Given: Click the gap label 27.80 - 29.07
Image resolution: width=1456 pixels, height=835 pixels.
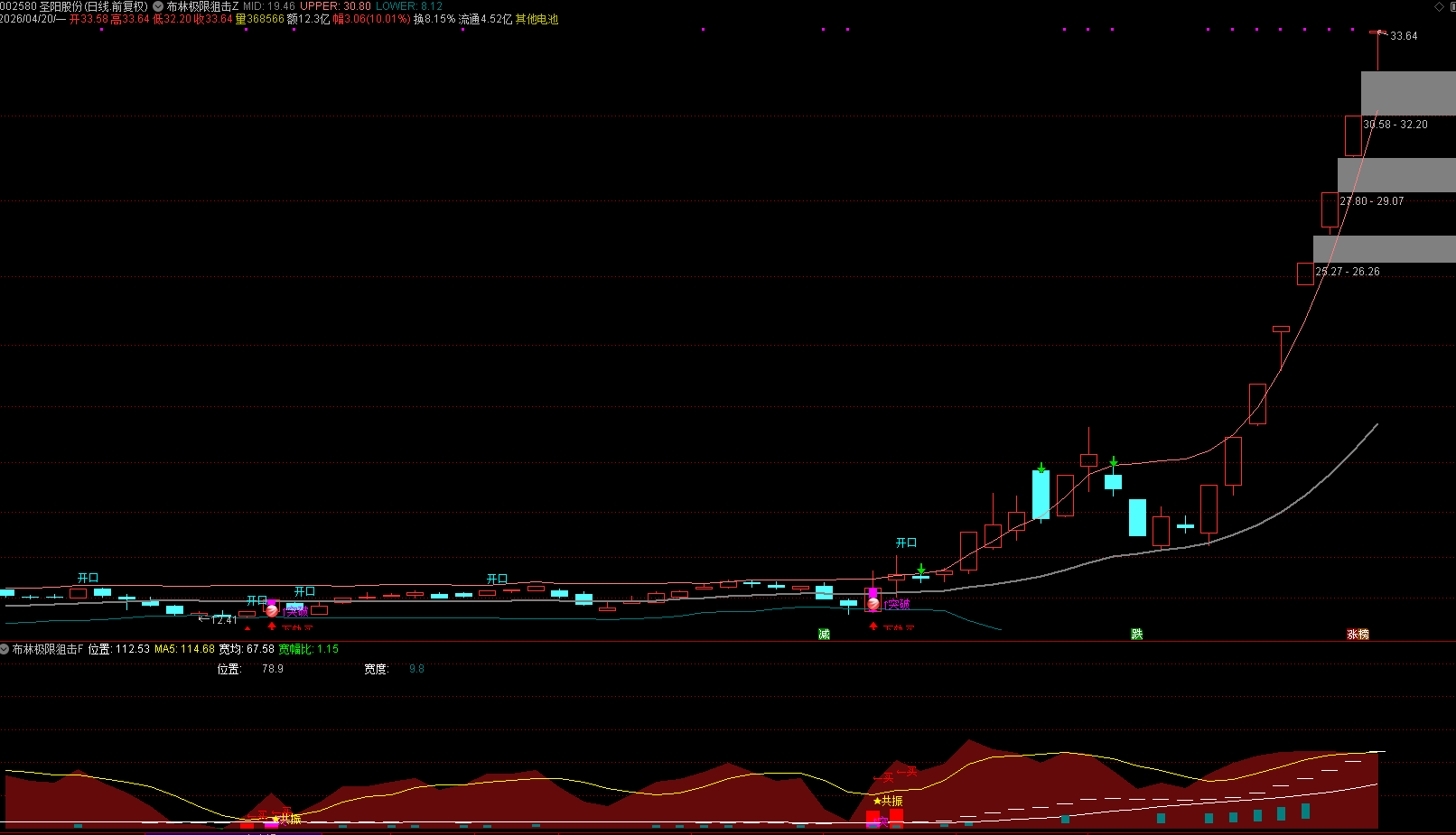Looking at the screenshot, I should (x=1372, y=201).
